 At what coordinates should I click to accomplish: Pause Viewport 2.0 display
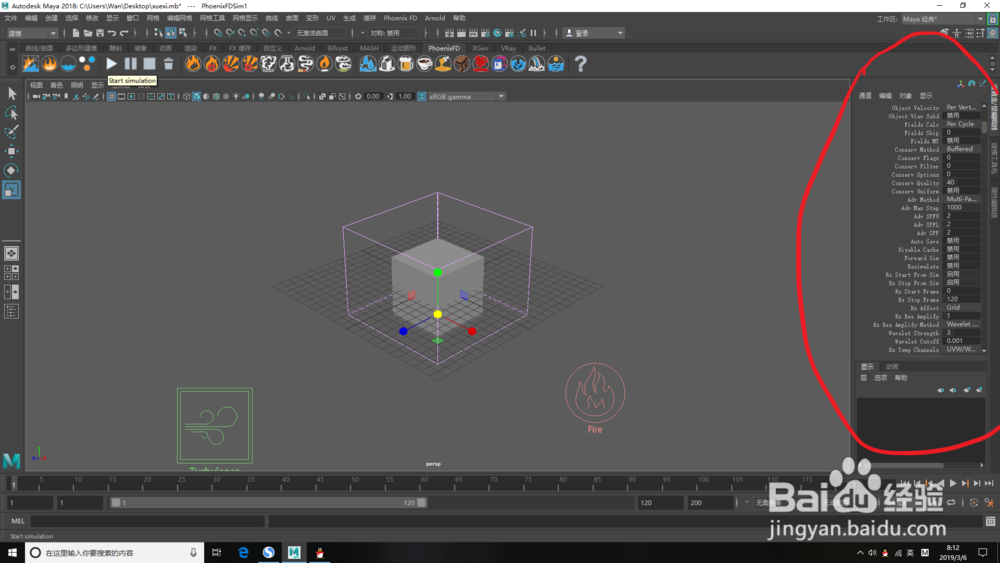pyautogui.click(x=534, y=33)
